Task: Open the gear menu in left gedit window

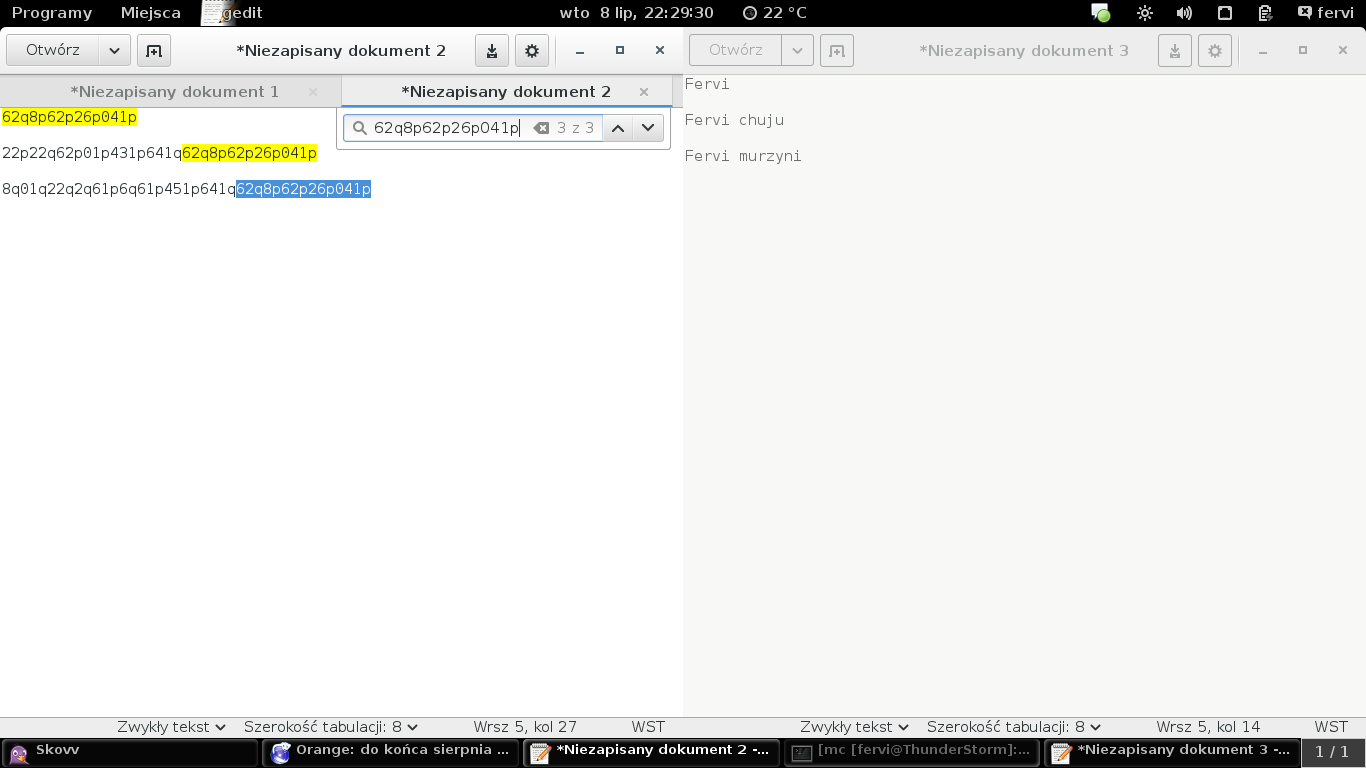Action: tap(532, 51)
